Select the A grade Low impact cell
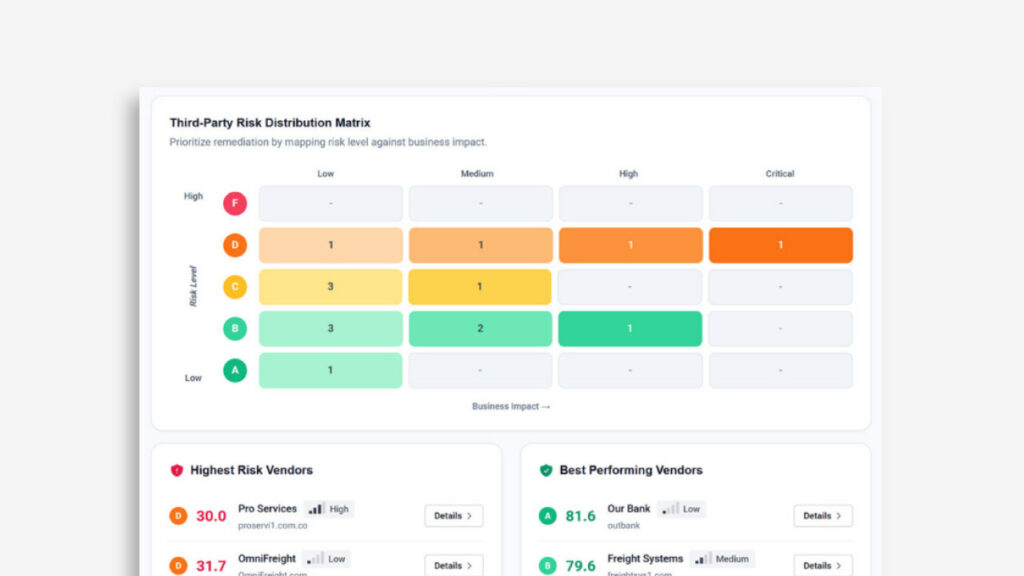This screenshot has width=1024, height=576. pos(330,370)
